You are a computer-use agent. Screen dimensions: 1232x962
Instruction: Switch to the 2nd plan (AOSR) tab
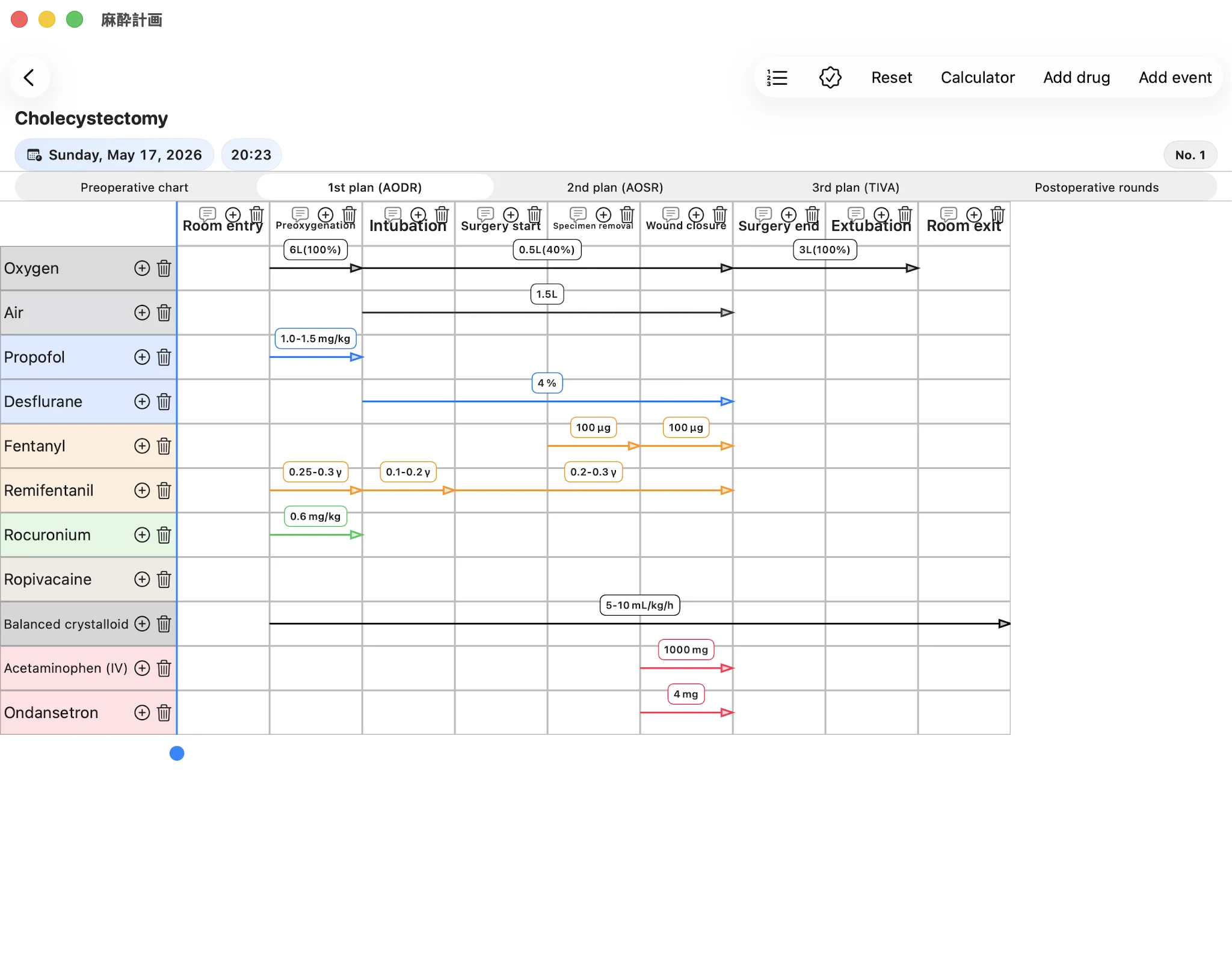615,188
